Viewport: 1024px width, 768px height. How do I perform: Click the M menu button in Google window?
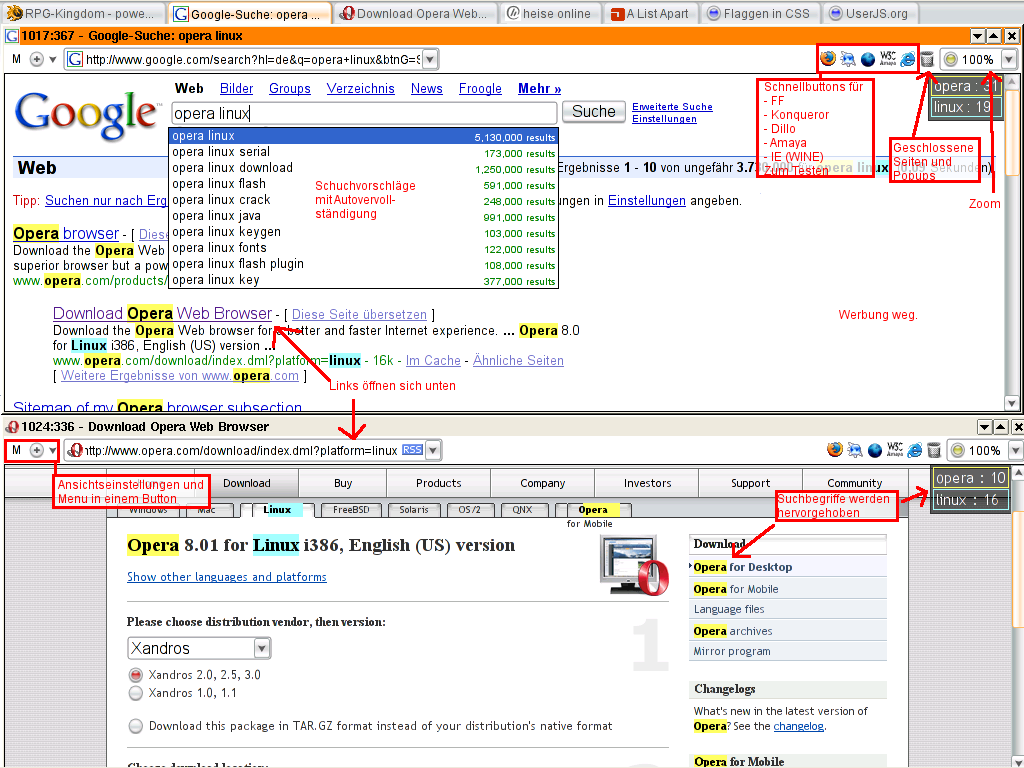pyautogui.click(x=16, y=59)
